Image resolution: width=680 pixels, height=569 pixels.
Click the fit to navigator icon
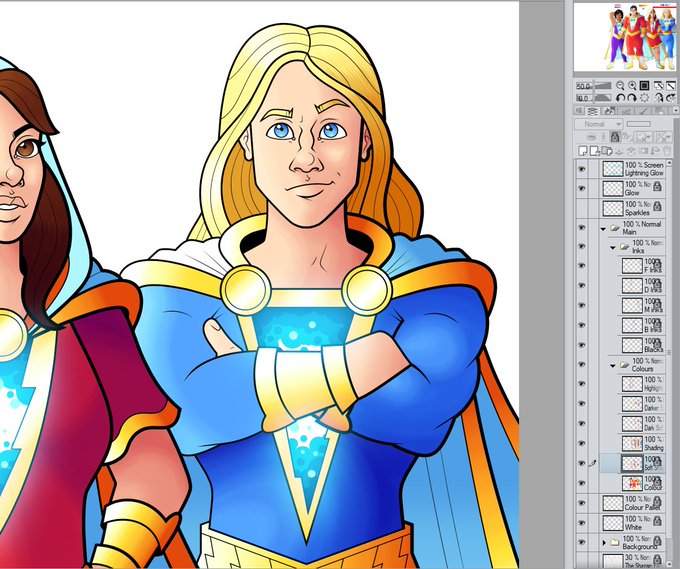659,86
